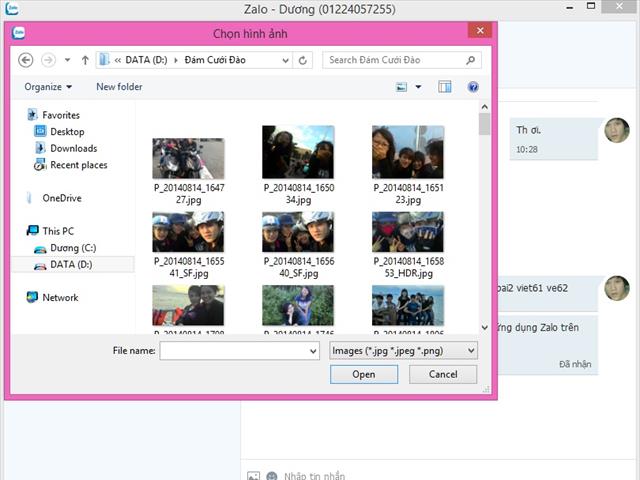
Task: Show the preview pane
Action: point(444,87)
